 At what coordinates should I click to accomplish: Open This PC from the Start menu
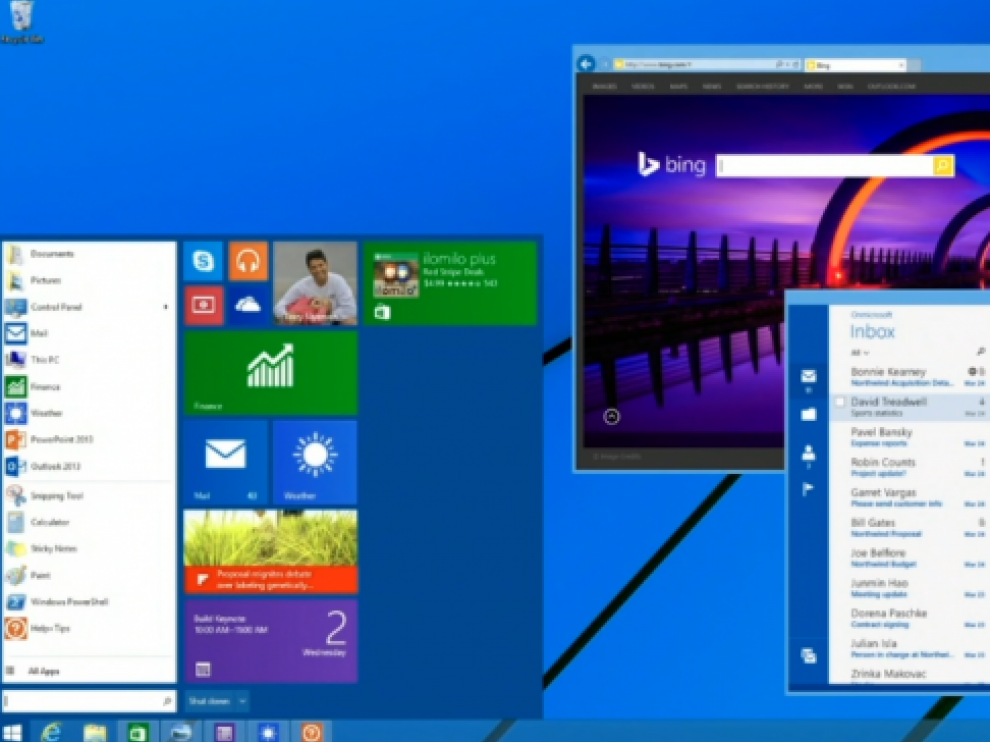click(88, 360)
